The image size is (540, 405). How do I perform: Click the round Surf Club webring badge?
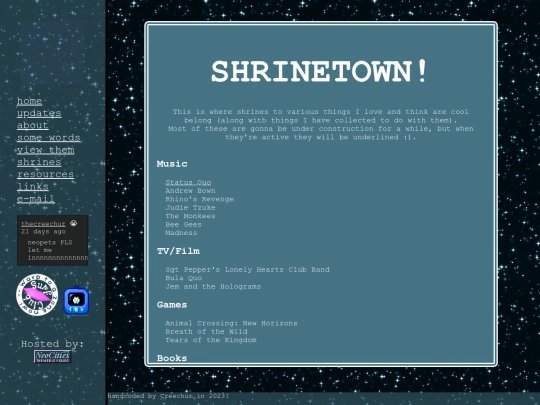(x=37, y=295)
